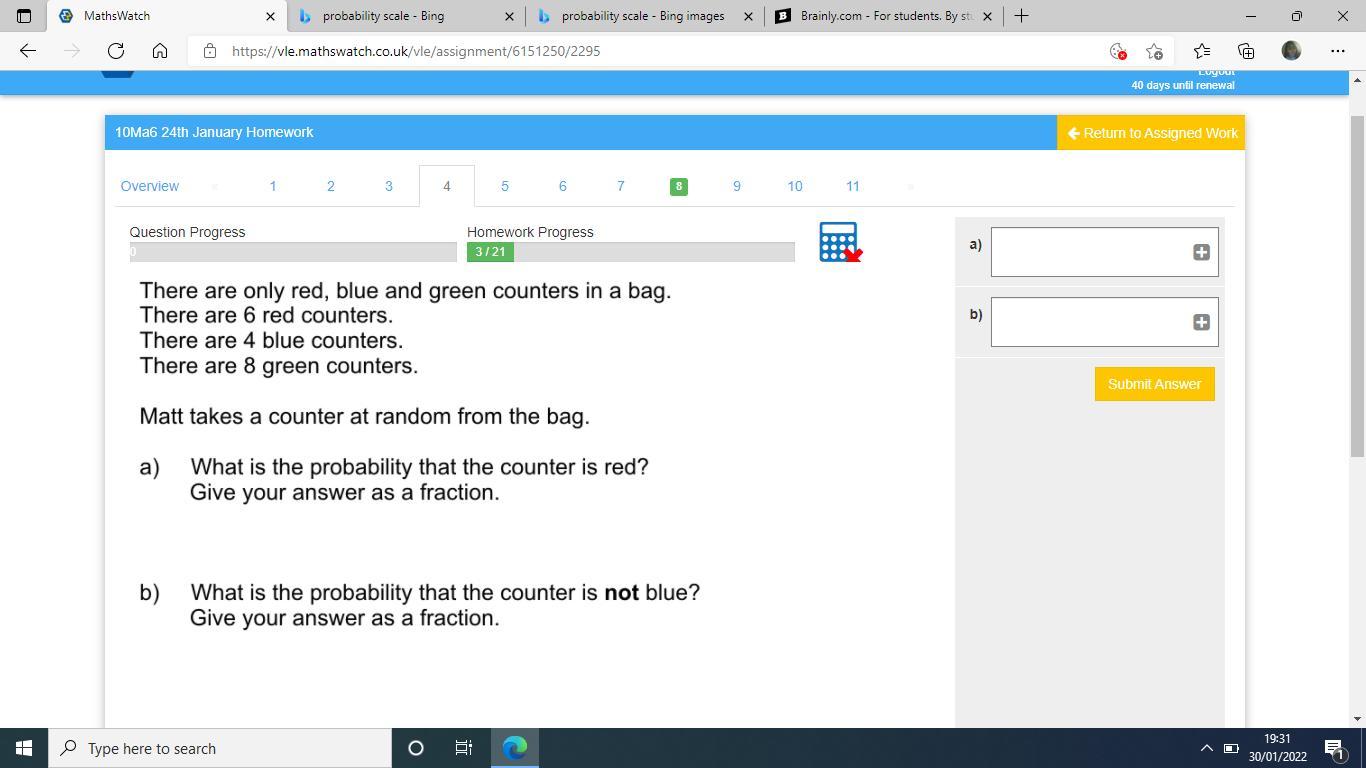This screenshot has height=768, width=1366.
Task: Open a new browser tab
Action: pos(1021,16)
